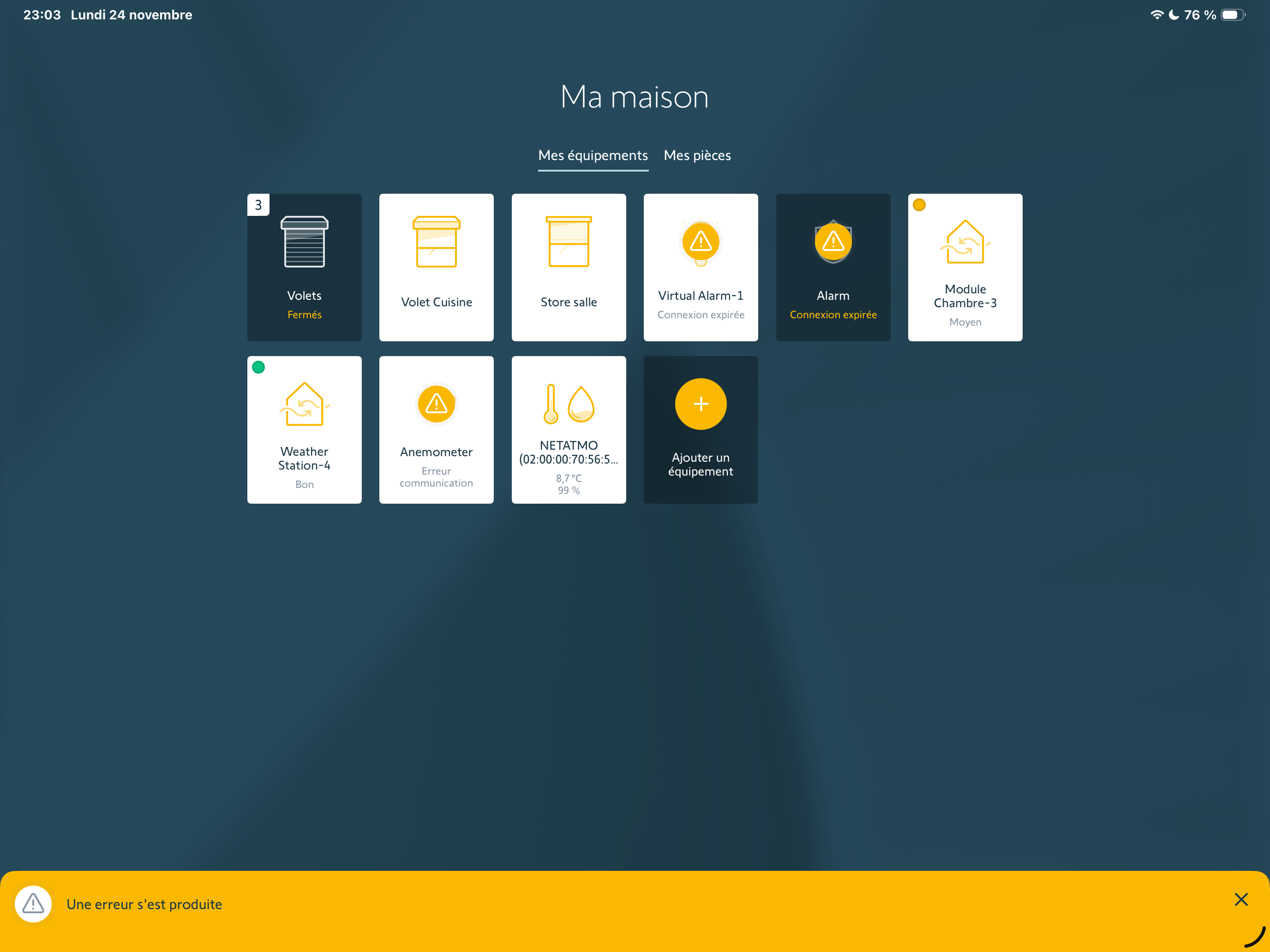Dismiss the error banner with X
The width and height of the screenshot is (1270, 952).
1241,899
